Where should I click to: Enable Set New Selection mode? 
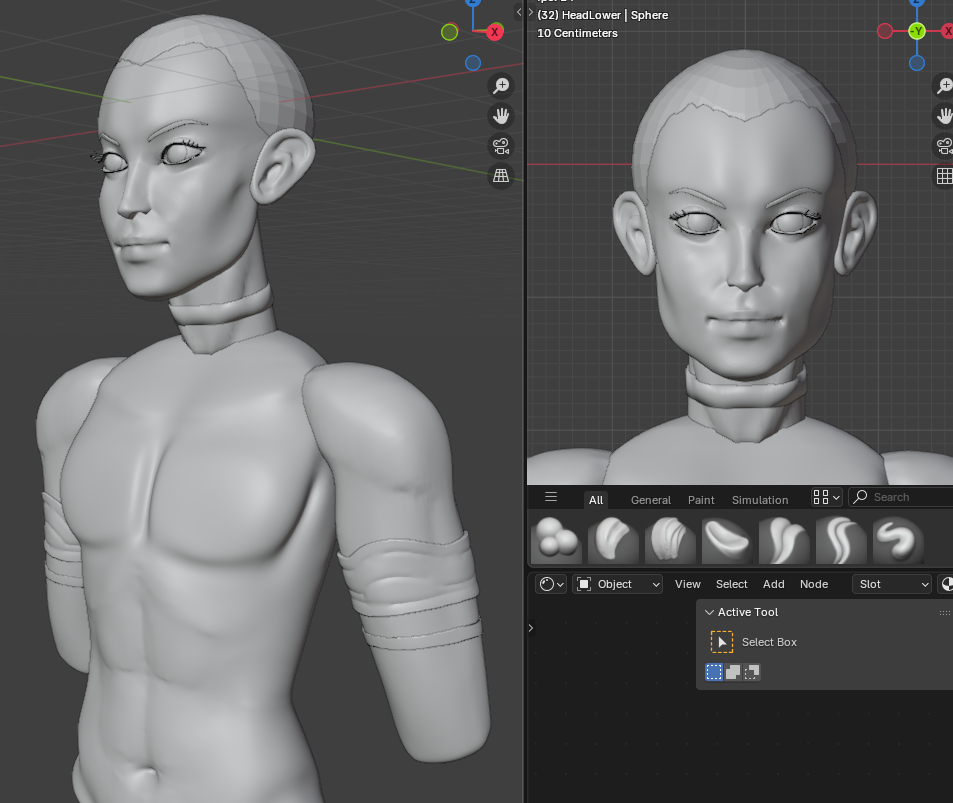coord(714,672)
